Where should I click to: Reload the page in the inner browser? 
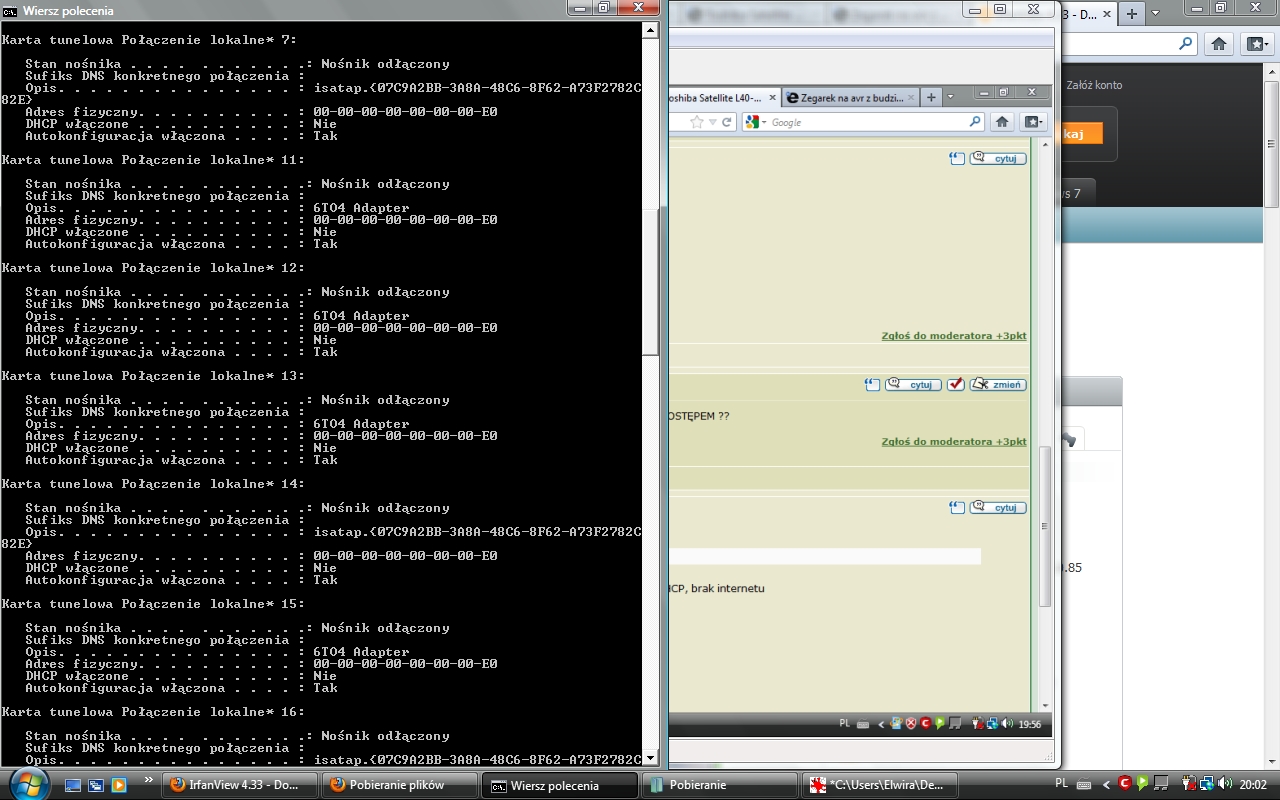pos(727,122)
